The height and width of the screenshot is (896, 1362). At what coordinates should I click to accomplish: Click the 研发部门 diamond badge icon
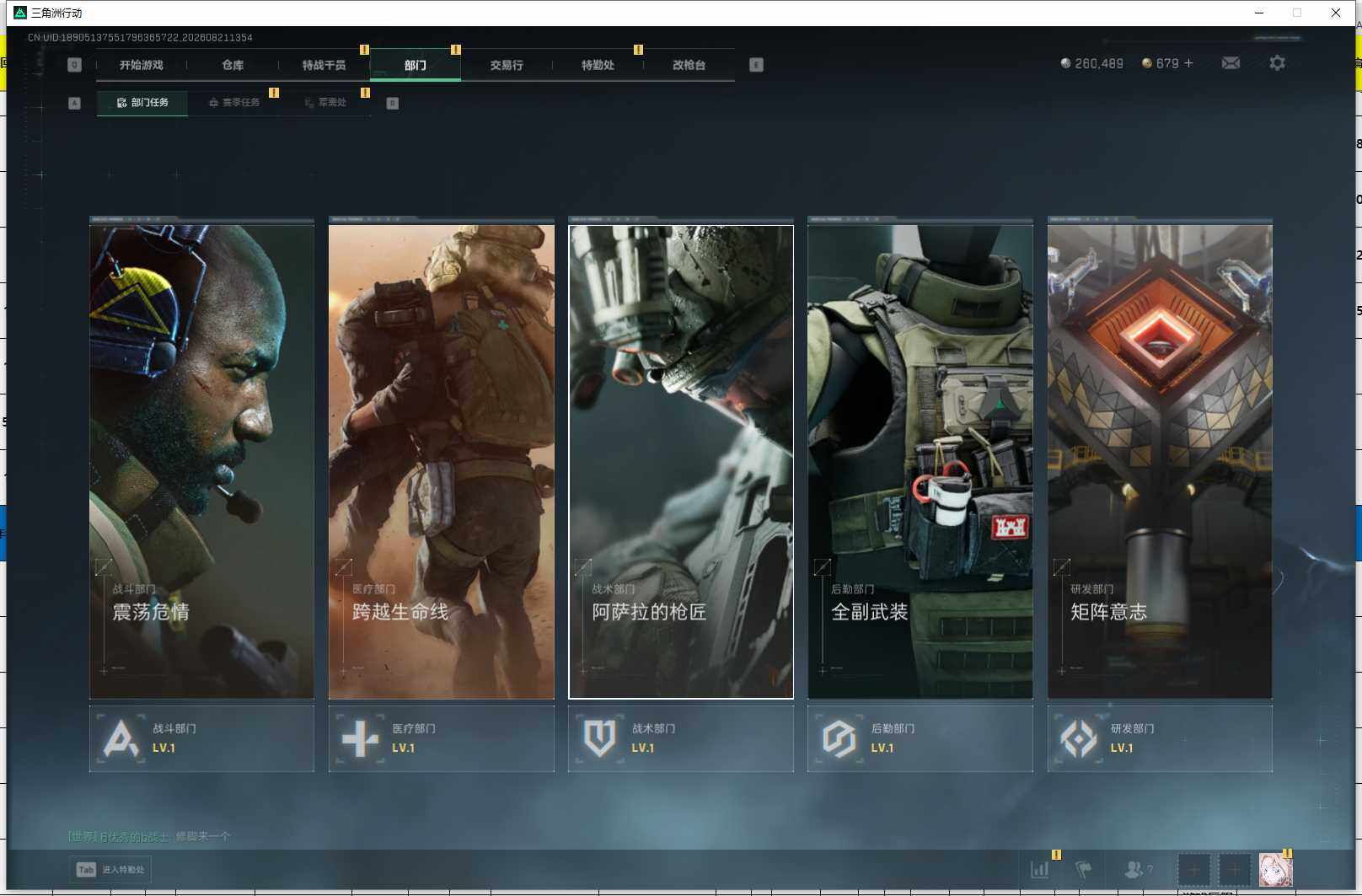click(x=1079, y=738)
